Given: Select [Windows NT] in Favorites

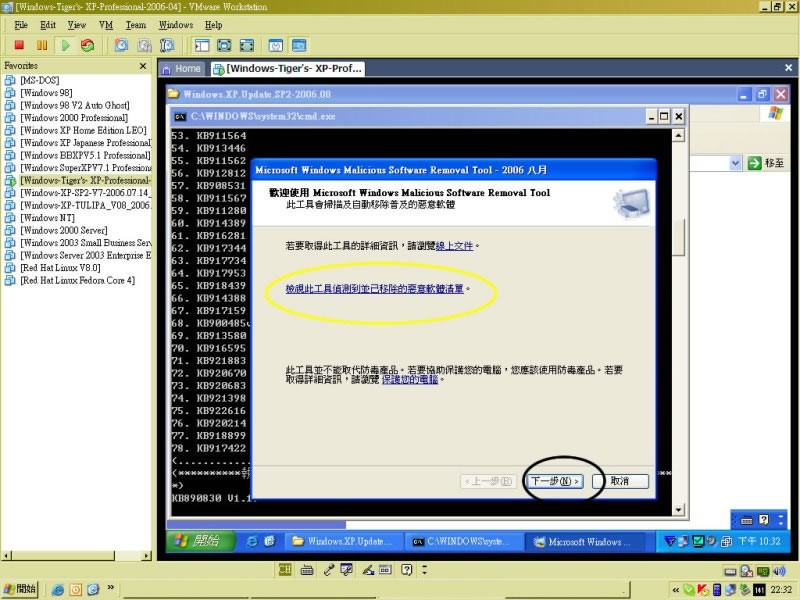Looking at the screenshot, I should coord(47,218).
